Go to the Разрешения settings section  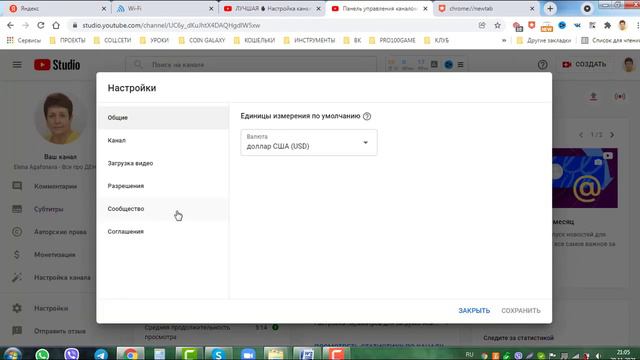pos(163,186)
